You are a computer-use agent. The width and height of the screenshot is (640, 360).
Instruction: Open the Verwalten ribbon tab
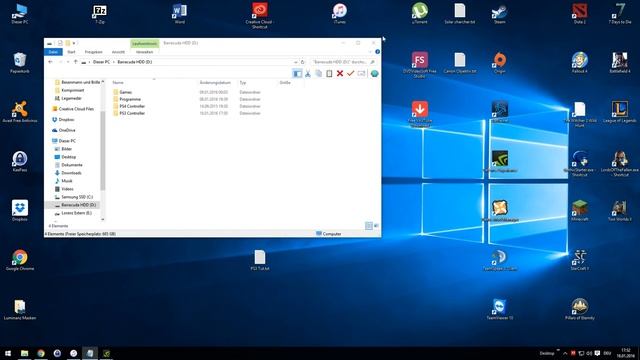(x=144, y=52)
